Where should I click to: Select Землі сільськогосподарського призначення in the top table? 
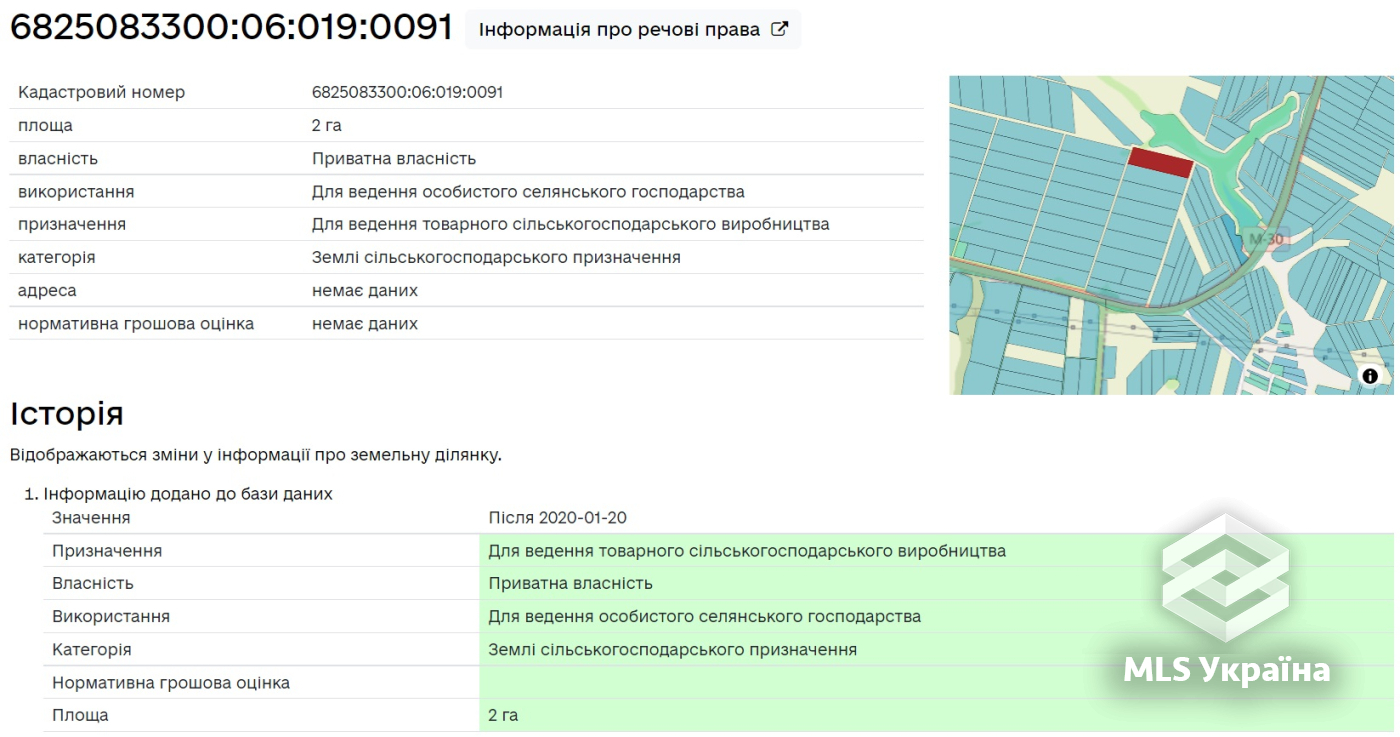496,257
